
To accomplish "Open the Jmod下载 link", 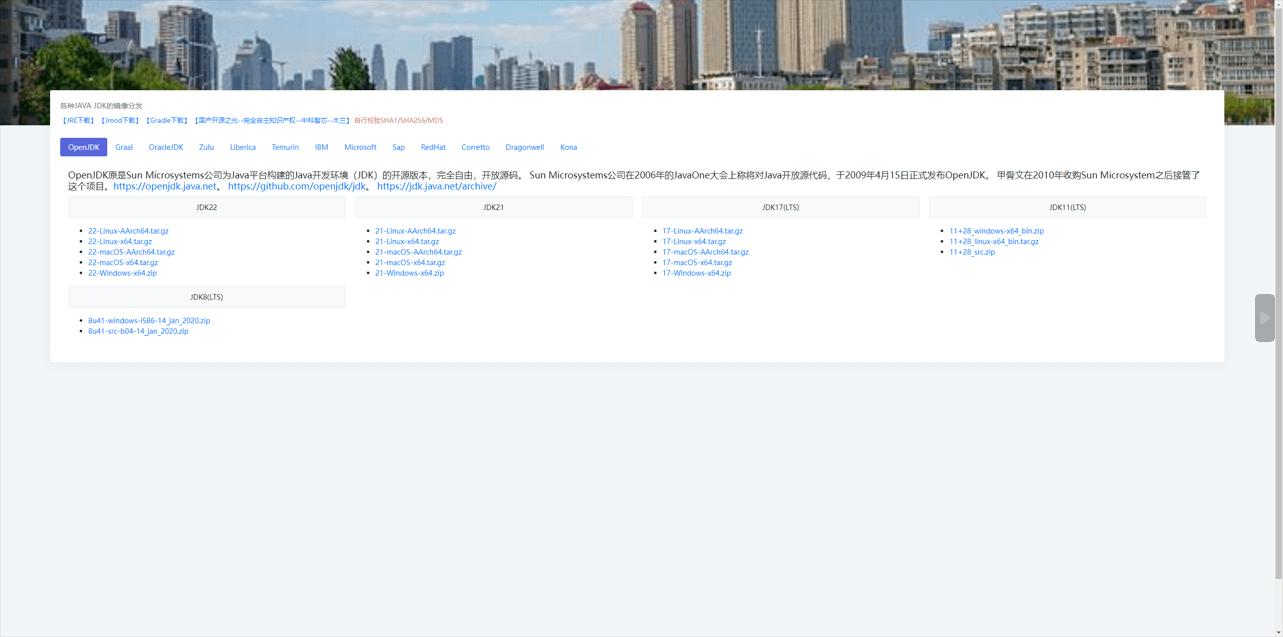I will coord(120,121).
